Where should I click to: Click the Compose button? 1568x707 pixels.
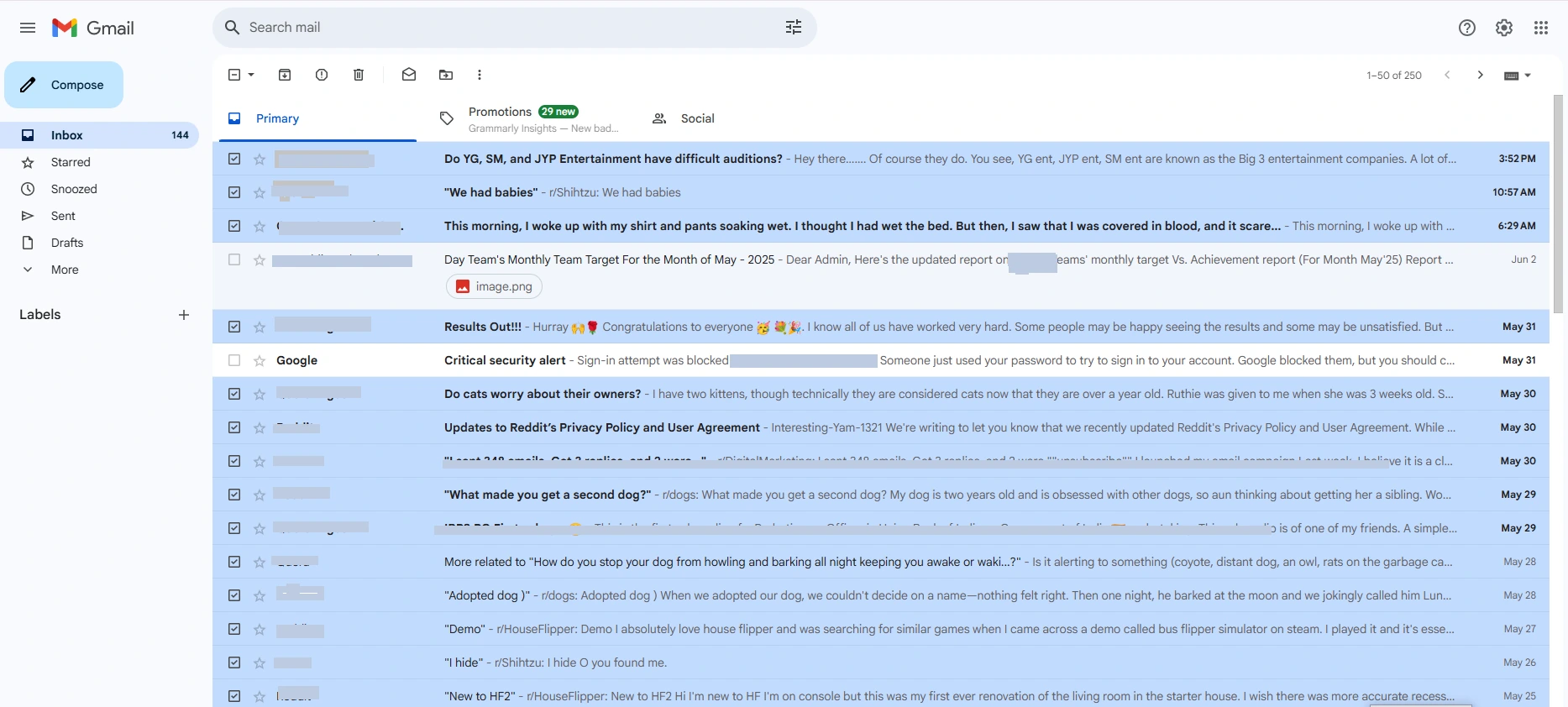pos(64,85)
